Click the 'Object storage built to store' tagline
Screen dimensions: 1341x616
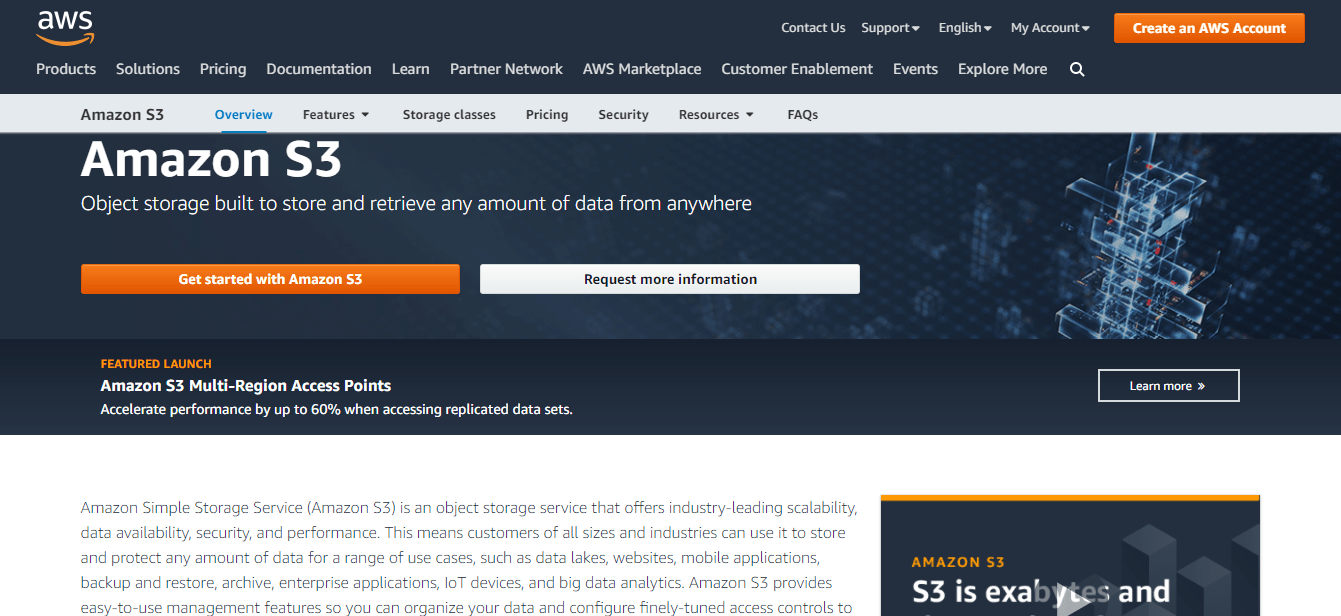pos(416,204)
